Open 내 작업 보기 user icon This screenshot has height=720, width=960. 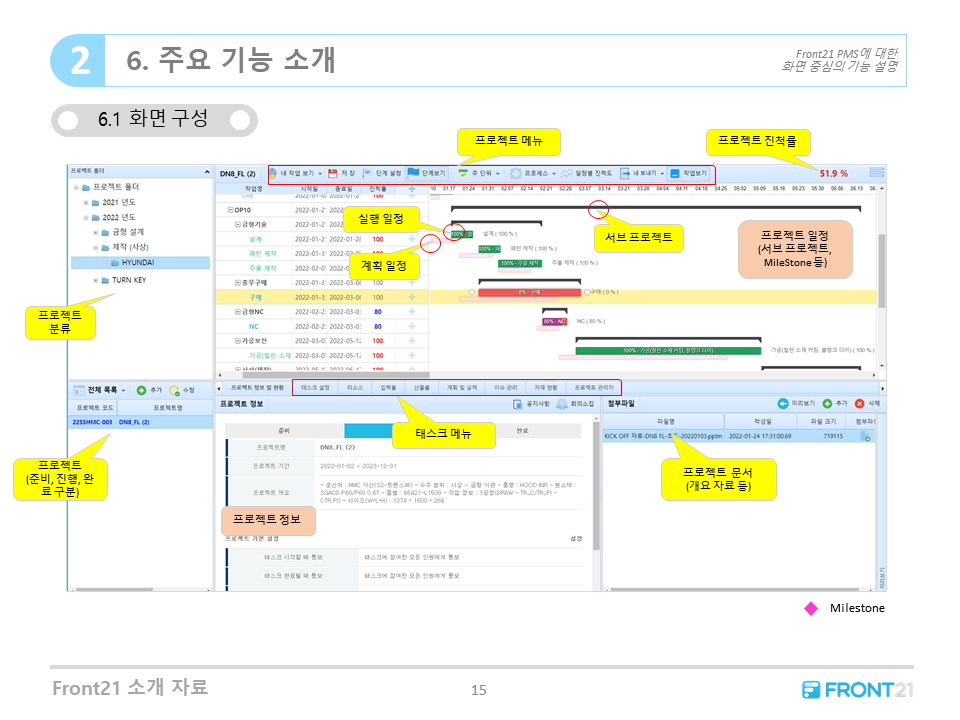(273, 173)
